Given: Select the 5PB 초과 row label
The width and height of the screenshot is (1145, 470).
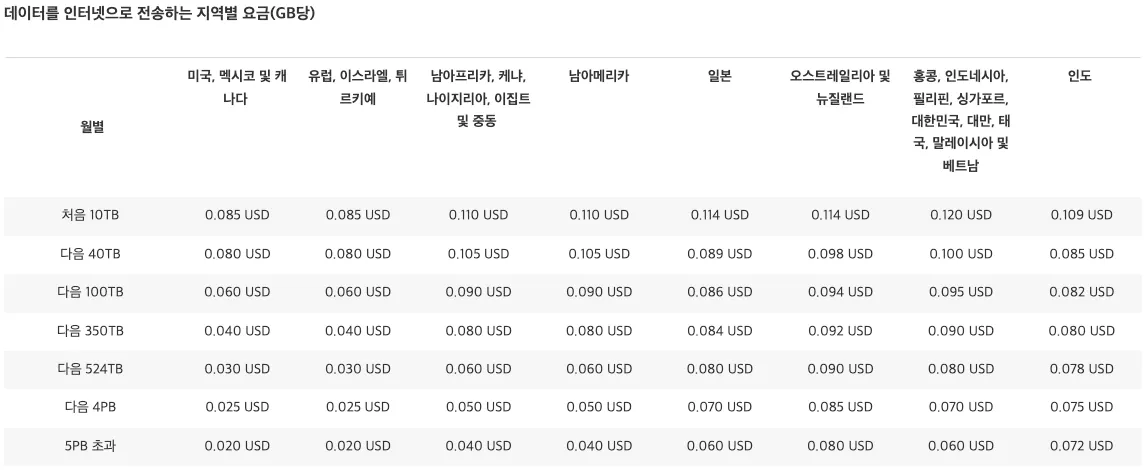Looking at the screenshot, I should [x=90, y=446].
